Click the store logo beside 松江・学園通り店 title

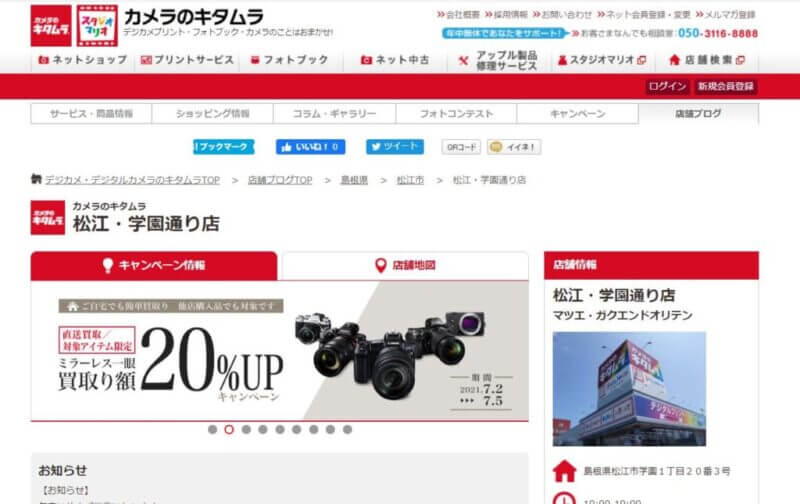[x=48, y=218]
